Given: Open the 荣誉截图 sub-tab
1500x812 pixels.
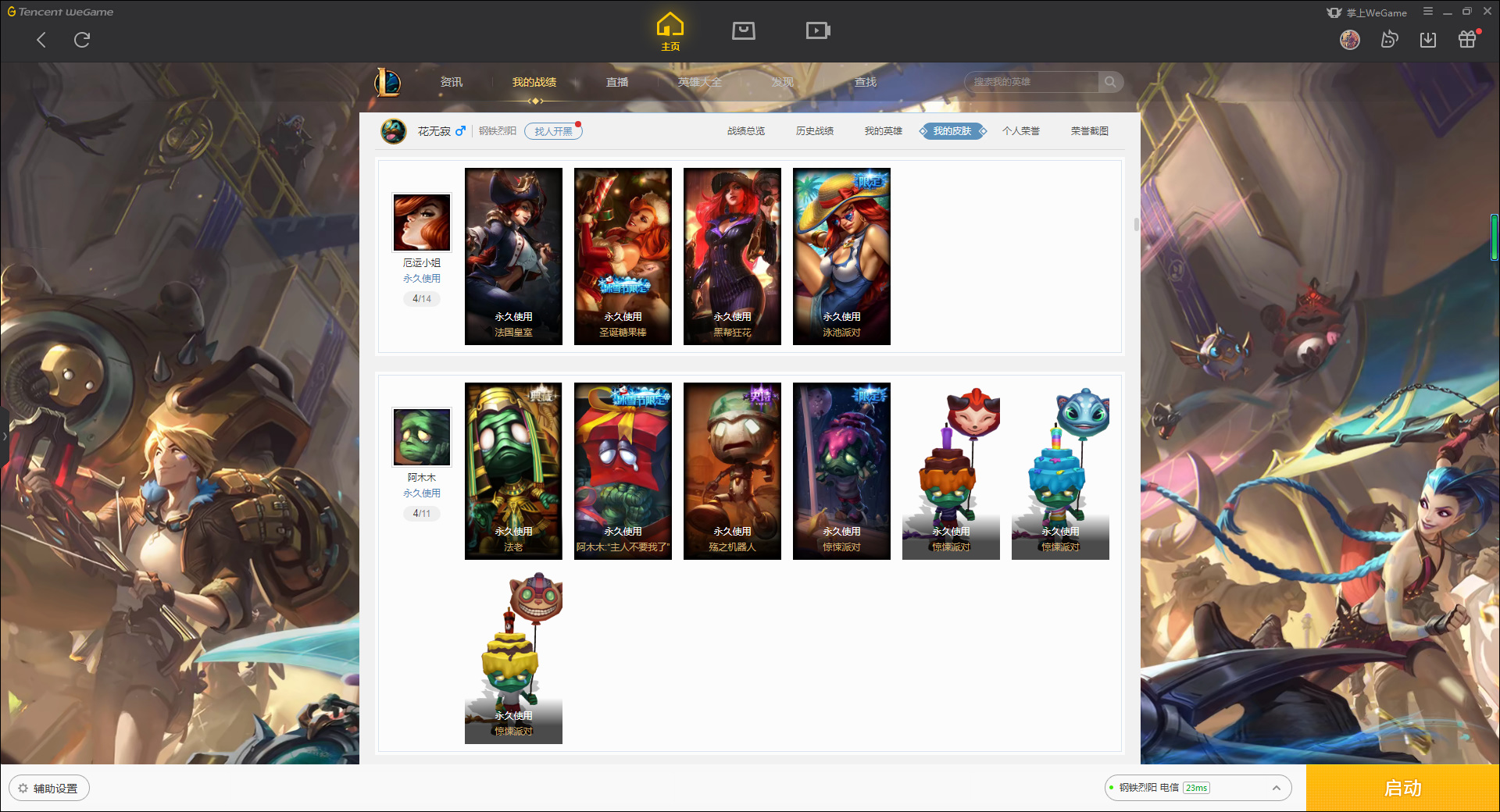Looking at the screenshot, I should click(x=1090, y=131).
